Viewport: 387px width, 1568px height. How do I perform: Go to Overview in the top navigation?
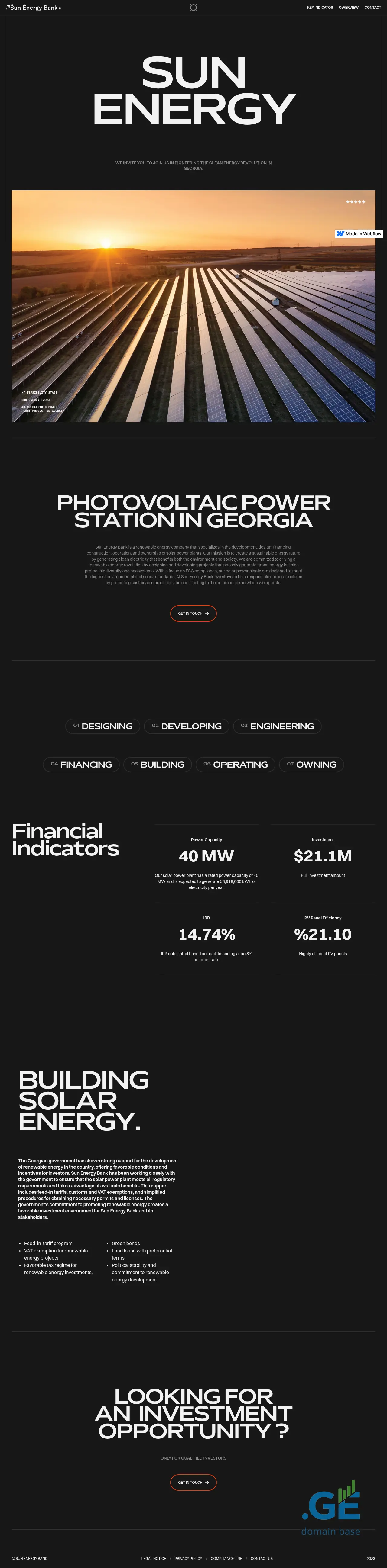point(349,7)
